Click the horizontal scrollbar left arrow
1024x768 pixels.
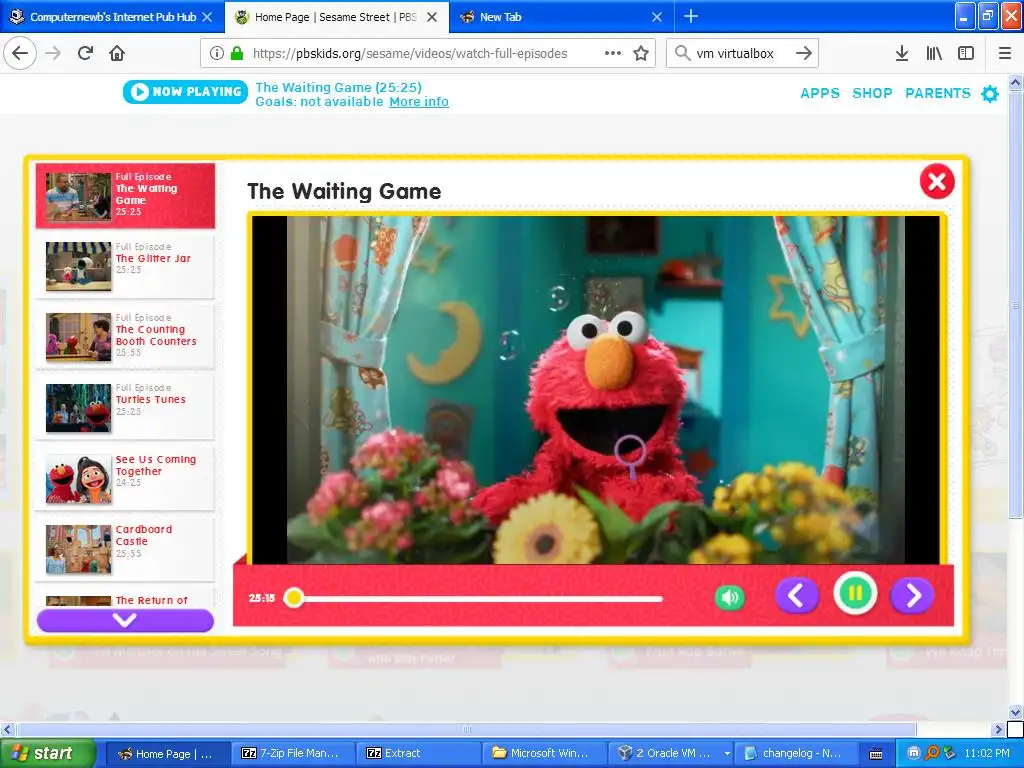[x=7, y=729]
